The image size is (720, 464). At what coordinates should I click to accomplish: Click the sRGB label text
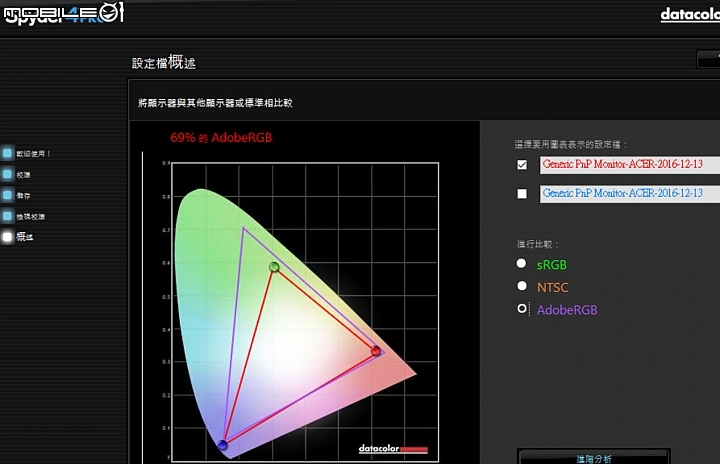[551, 265]
